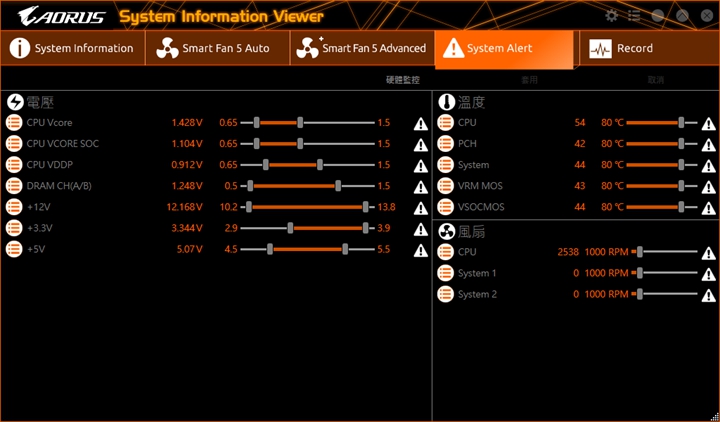The image size is (720, 422).
Task: Click list icon beside VRM MOS
Action: 445,186
